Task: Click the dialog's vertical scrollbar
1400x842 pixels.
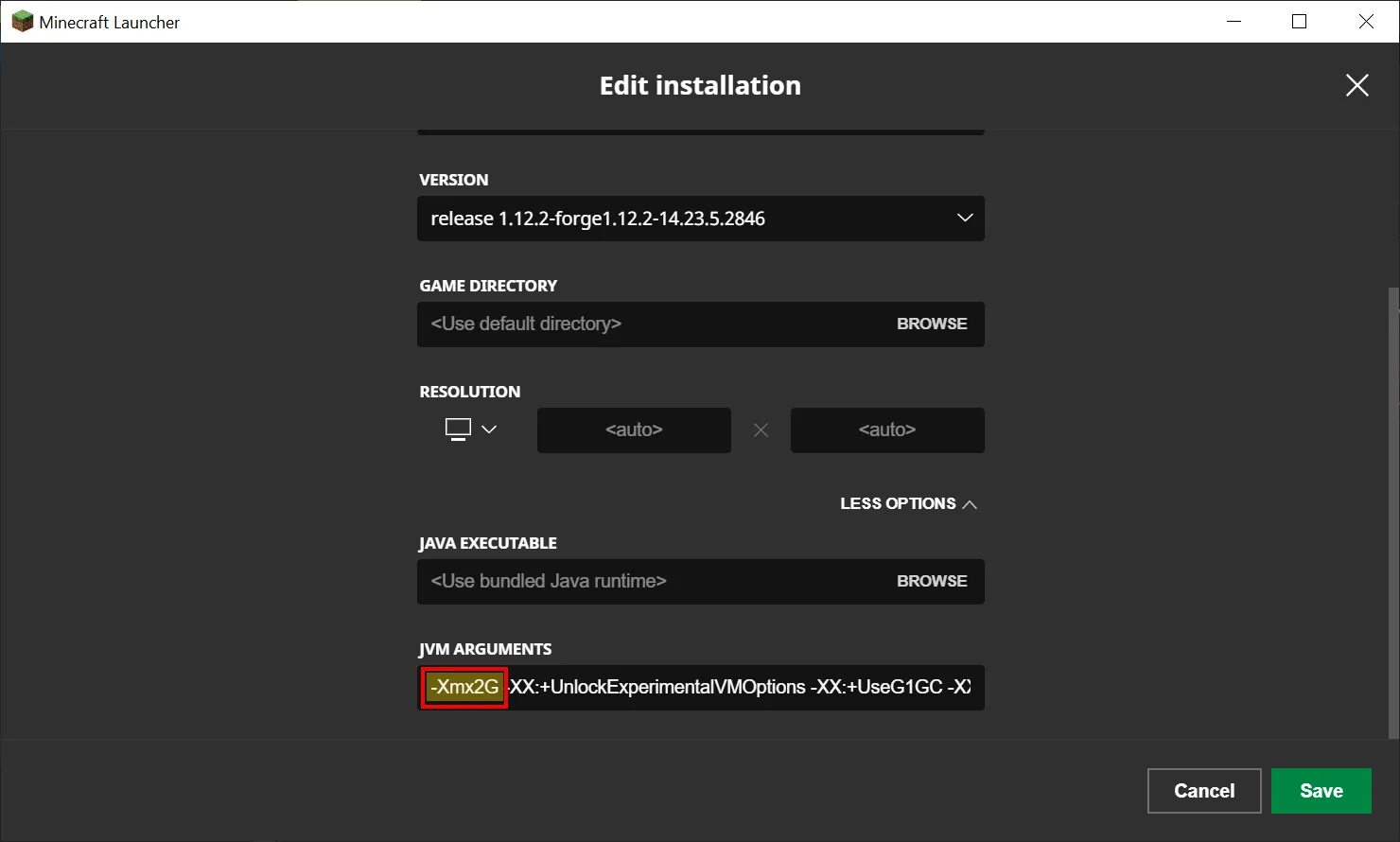Action: [x=1392, y=511]
